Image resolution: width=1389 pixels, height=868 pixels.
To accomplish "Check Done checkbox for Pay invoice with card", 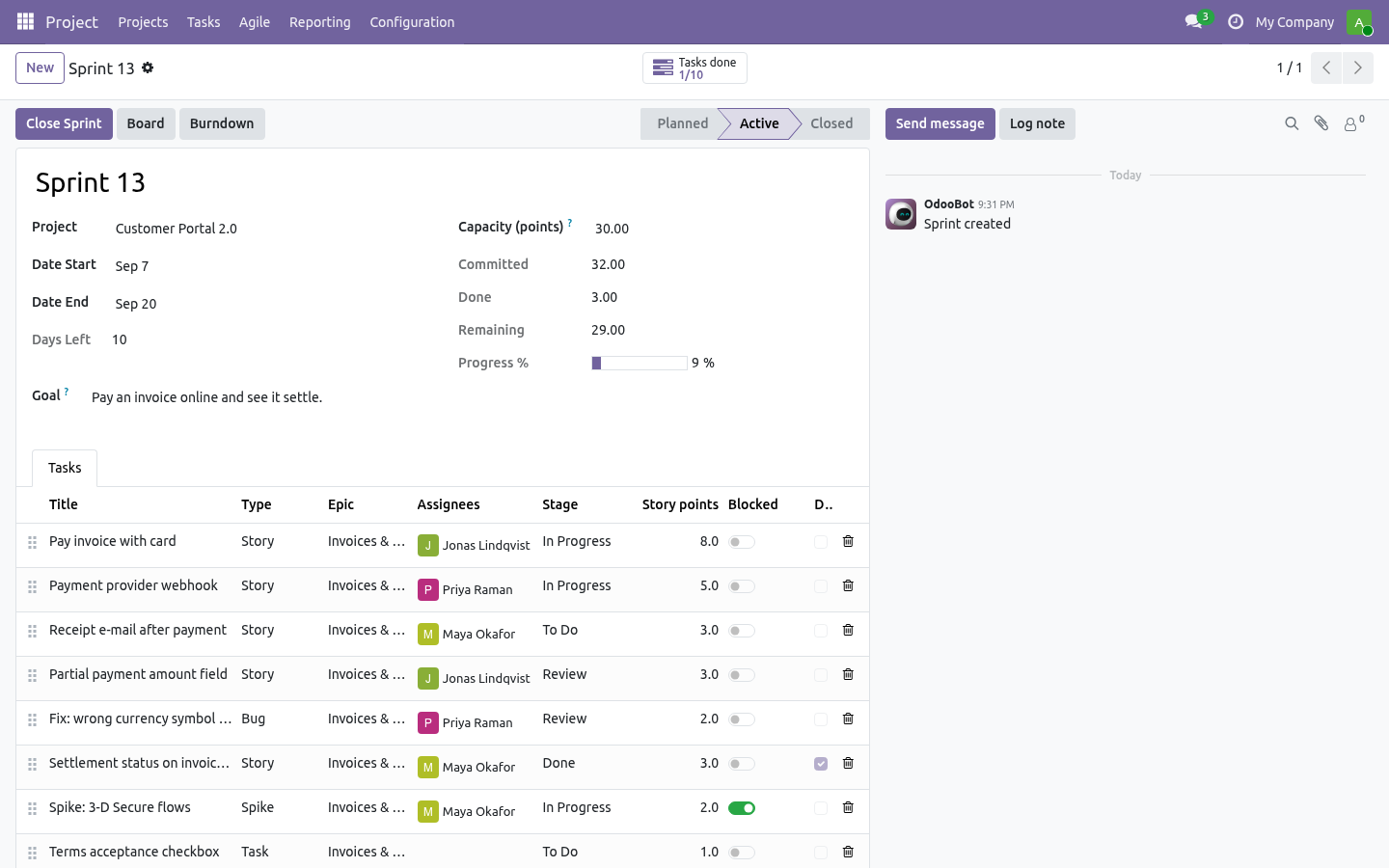I will click(821, 542).
